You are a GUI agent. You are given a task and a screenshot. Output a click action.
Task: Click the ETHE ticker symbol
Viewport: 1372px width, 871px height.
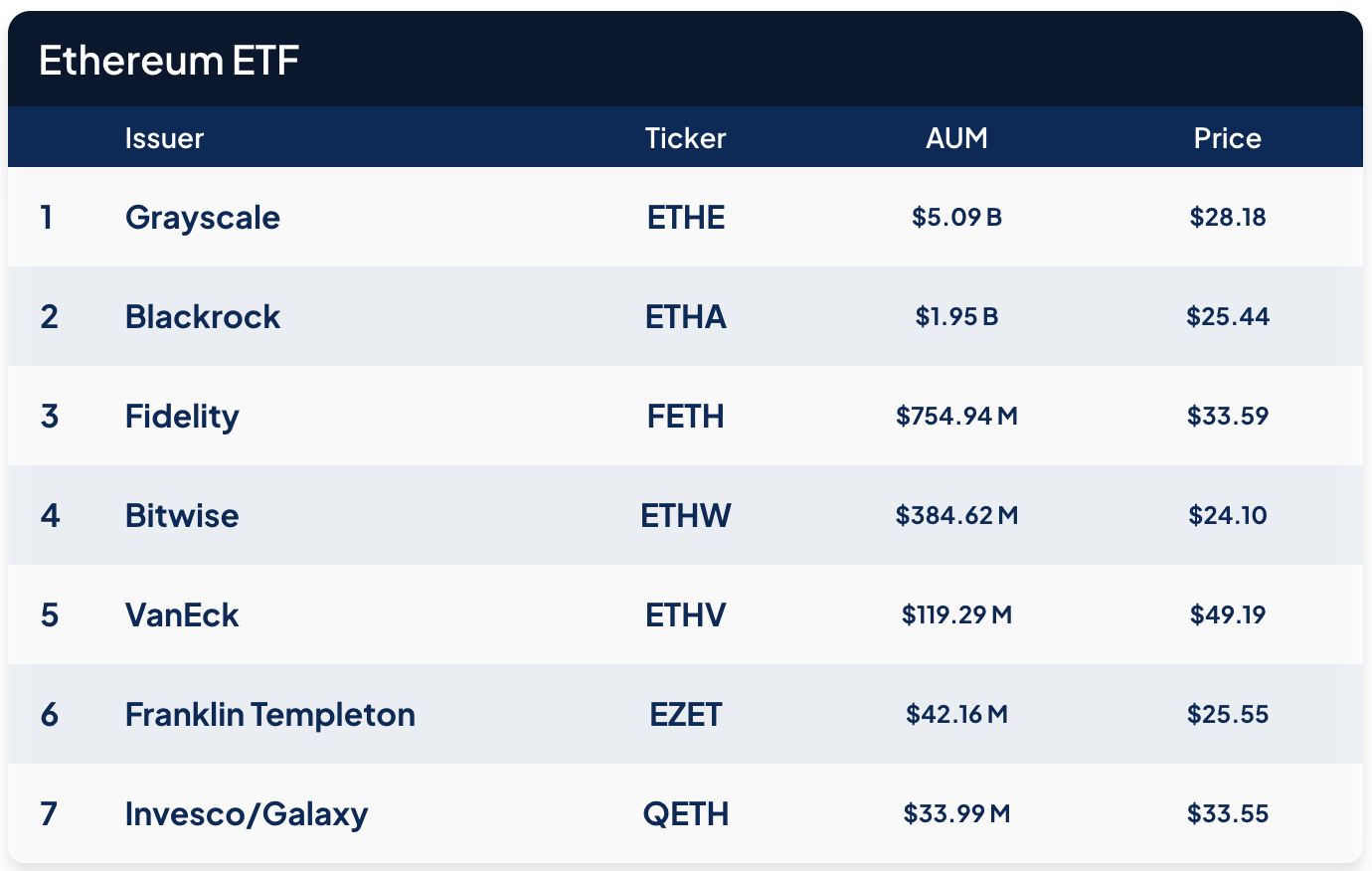click(686, 218)
